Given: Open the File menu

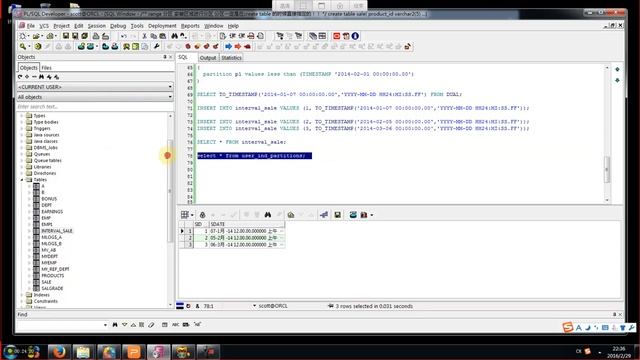Looking at the screenshot, I should (x=31, y=26).
